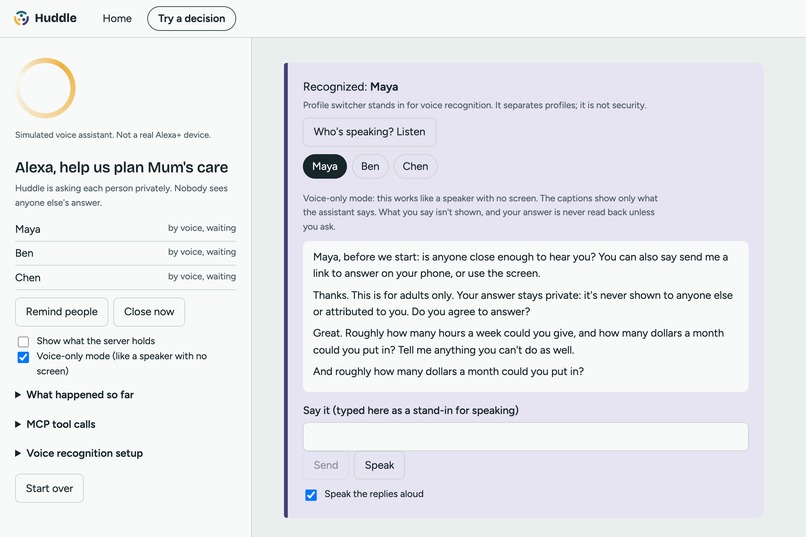The width and height of the screenshot is (806, 537).
Task: Click Who's speaking? Listen button
Action: pyautogui.click(x=370, y=132)
